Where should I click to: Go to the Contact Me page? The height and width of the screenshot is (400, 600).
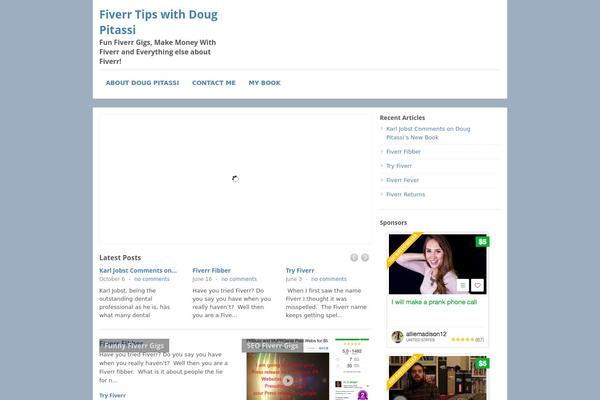tap(214, 83)
